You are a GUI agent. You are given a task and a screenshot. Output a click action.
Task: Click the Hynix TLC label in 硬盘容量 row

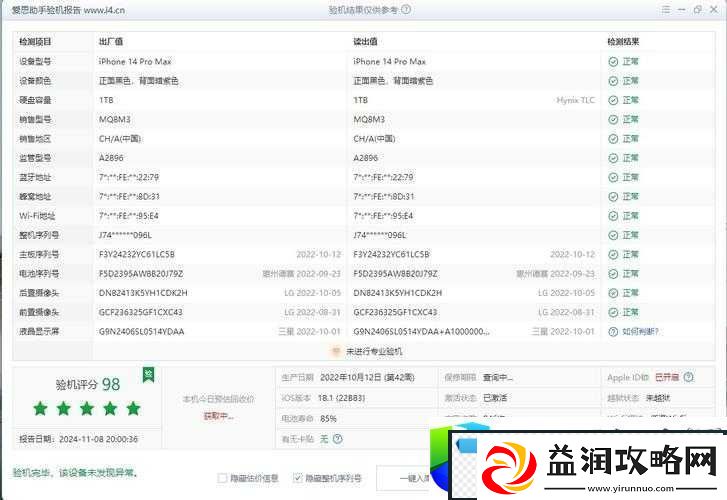pos(575,100)
